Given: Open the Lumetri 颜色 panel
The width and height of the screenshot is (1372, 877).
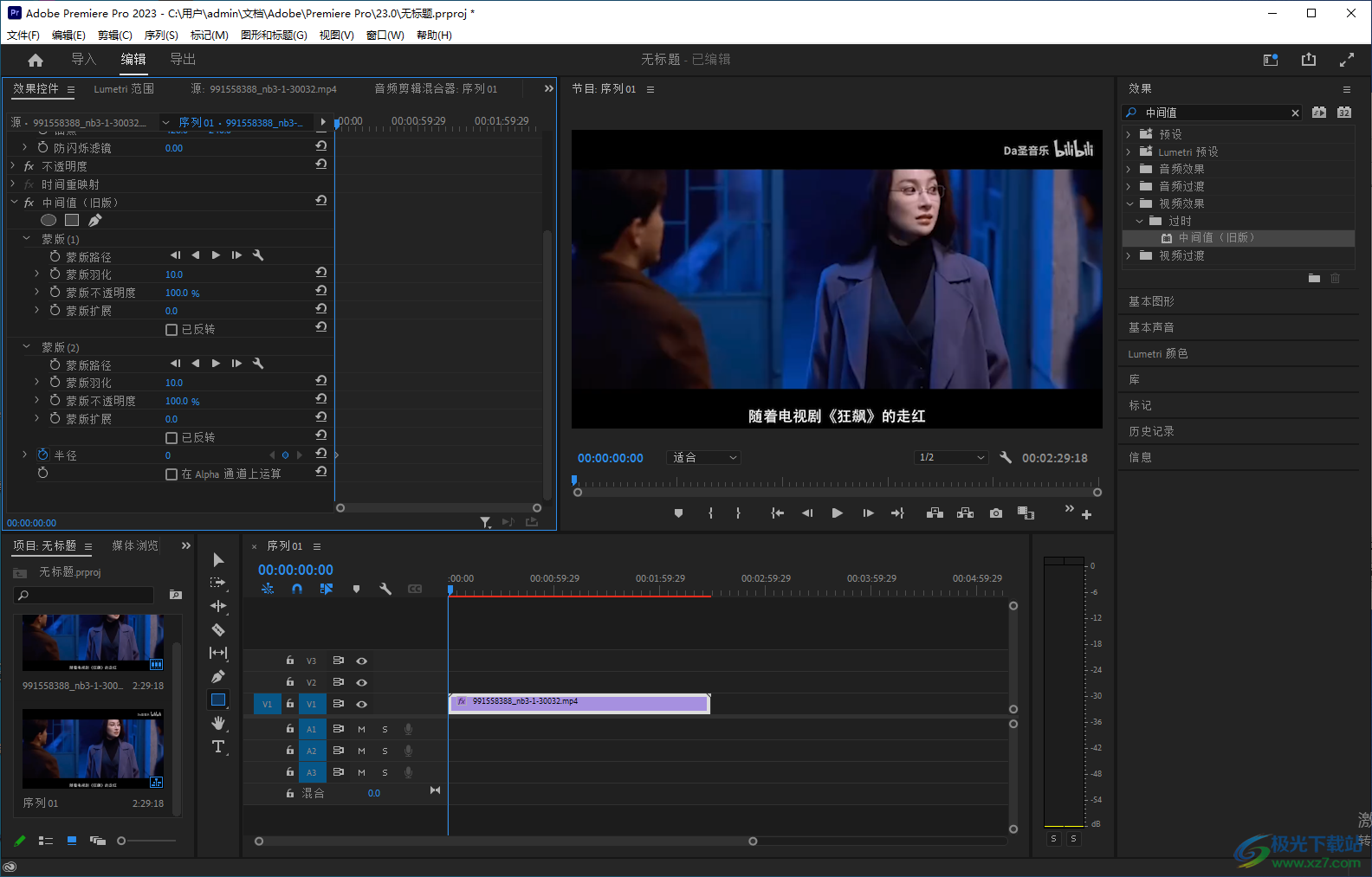Looking at the screenshot, I should 1158,353.
